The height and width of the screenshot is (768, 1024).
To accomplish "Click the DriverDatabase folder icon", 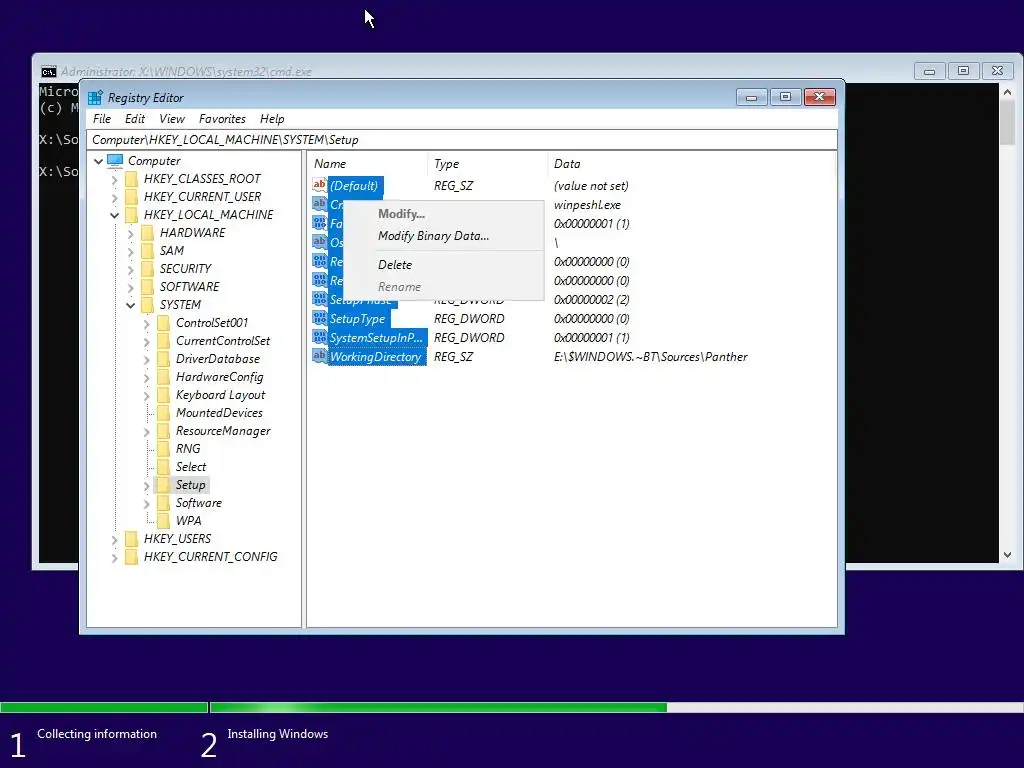I will [x=163, y=359].
